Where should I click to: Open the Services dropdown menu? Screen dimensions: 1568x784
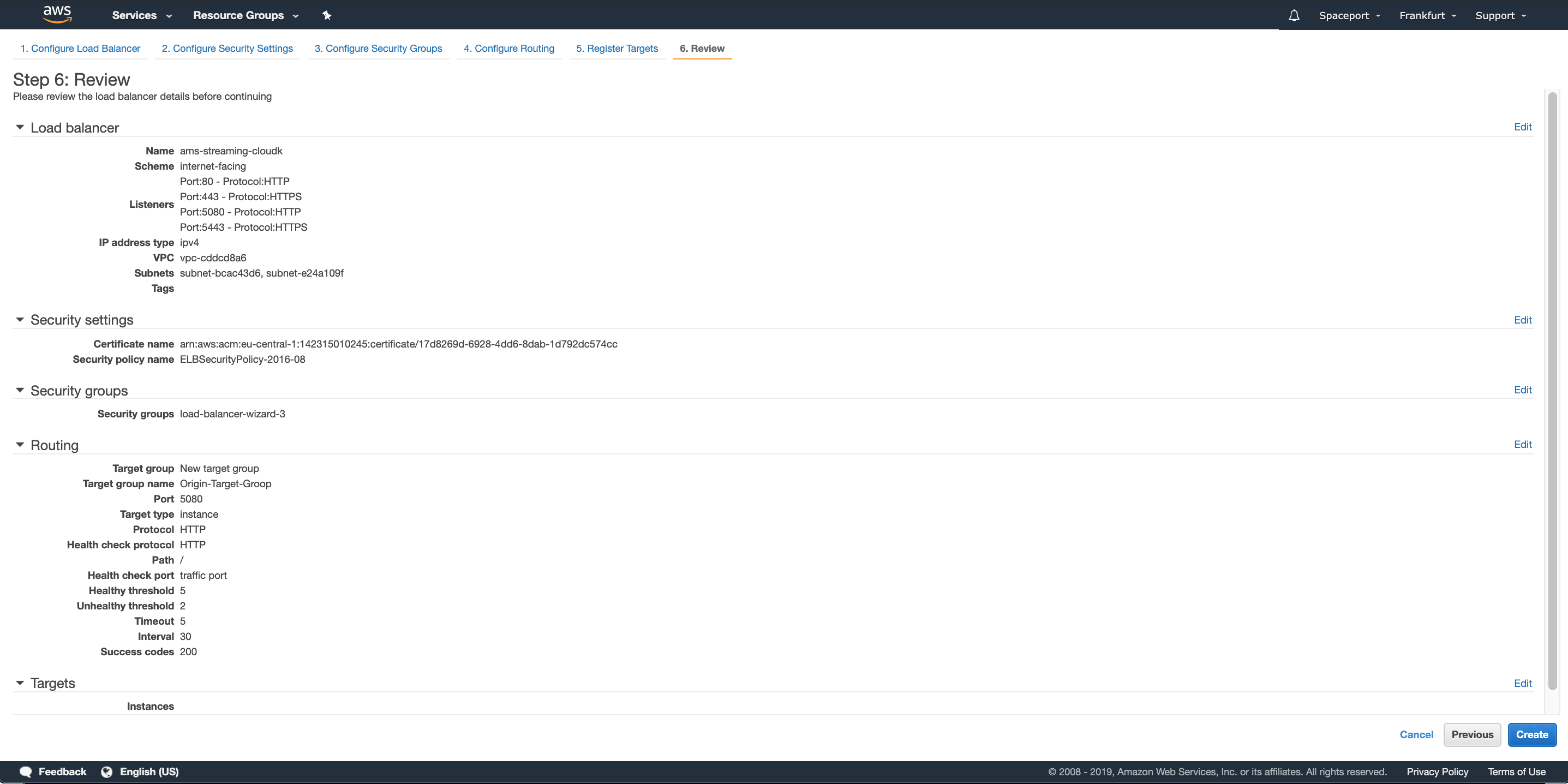(x=141, y=15)
